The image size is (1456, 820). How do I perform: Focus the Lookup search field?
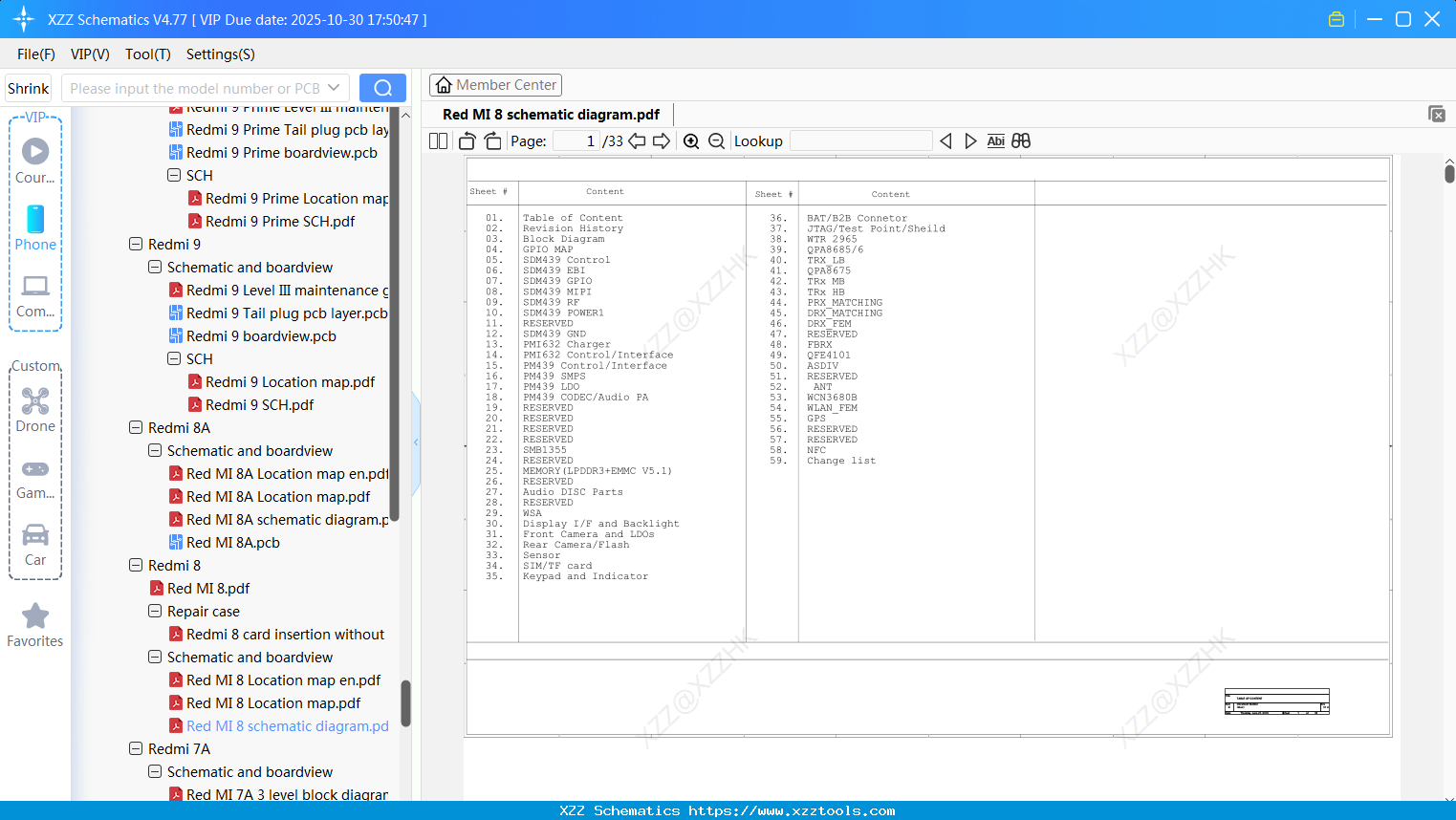[x=860, y=141]
